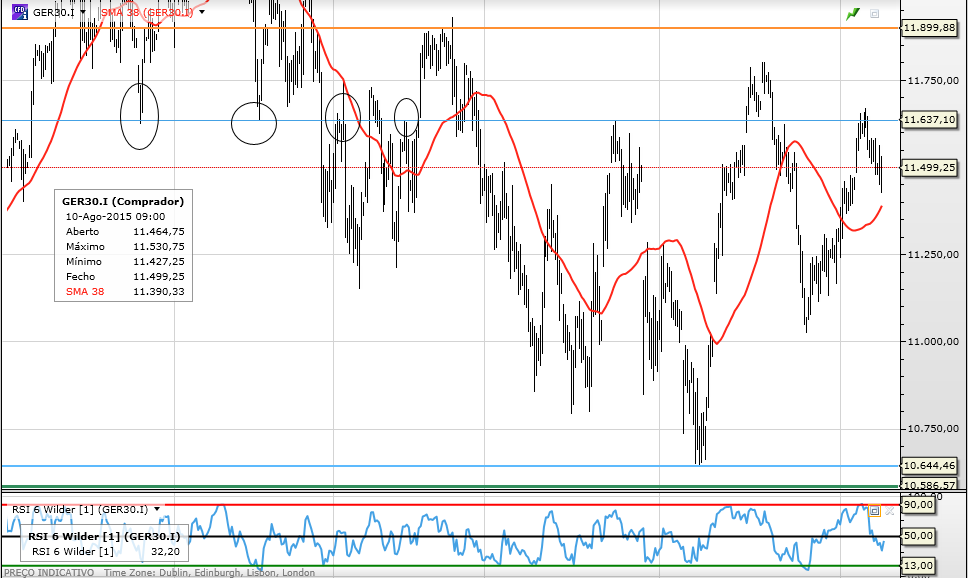This screenshot has height=578, width=979.
Task: Close the RSI 6 Wilder pane
Action: tap(890, 511)
